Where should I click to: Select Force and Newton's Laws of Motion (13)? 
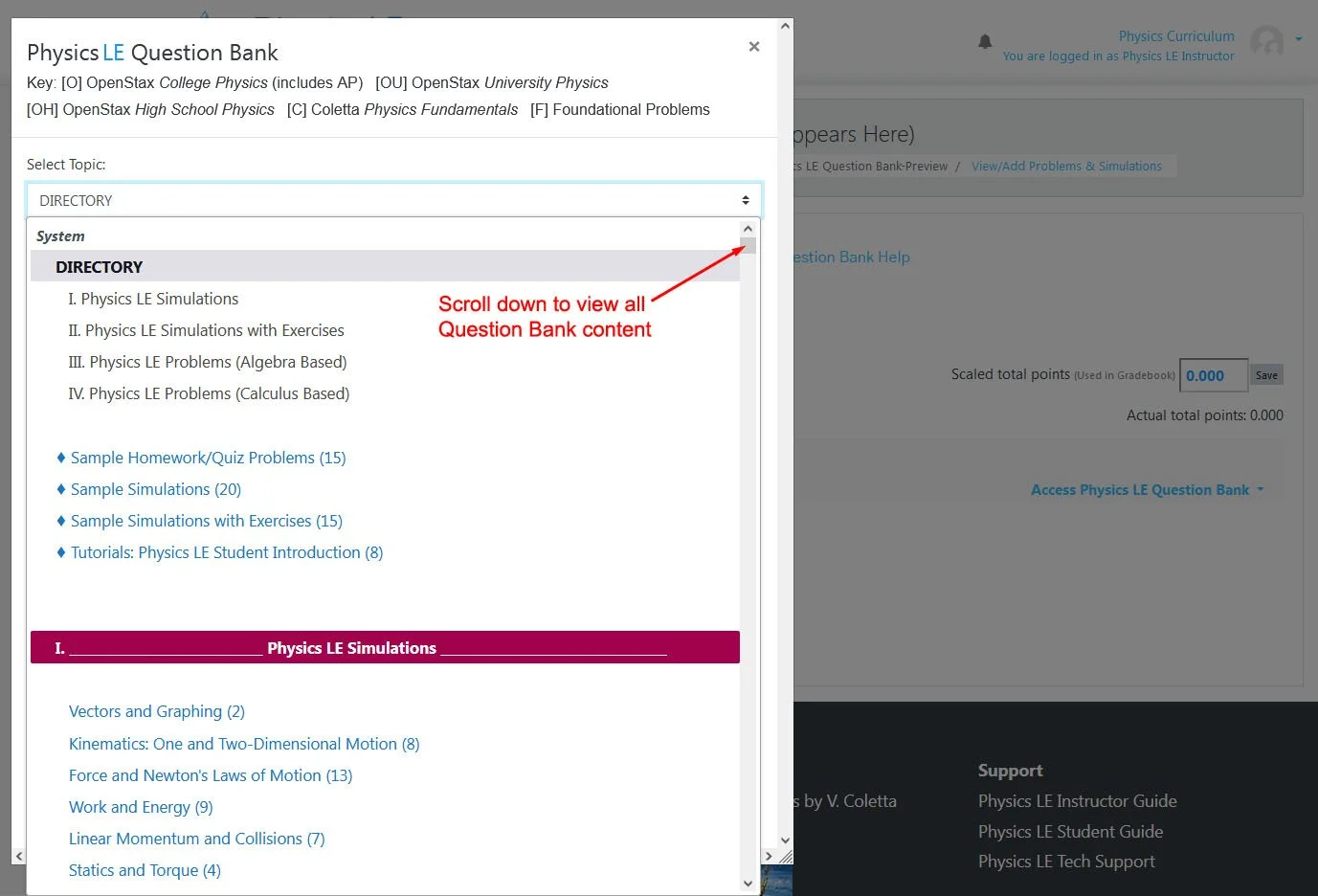[x=210, y=774]
